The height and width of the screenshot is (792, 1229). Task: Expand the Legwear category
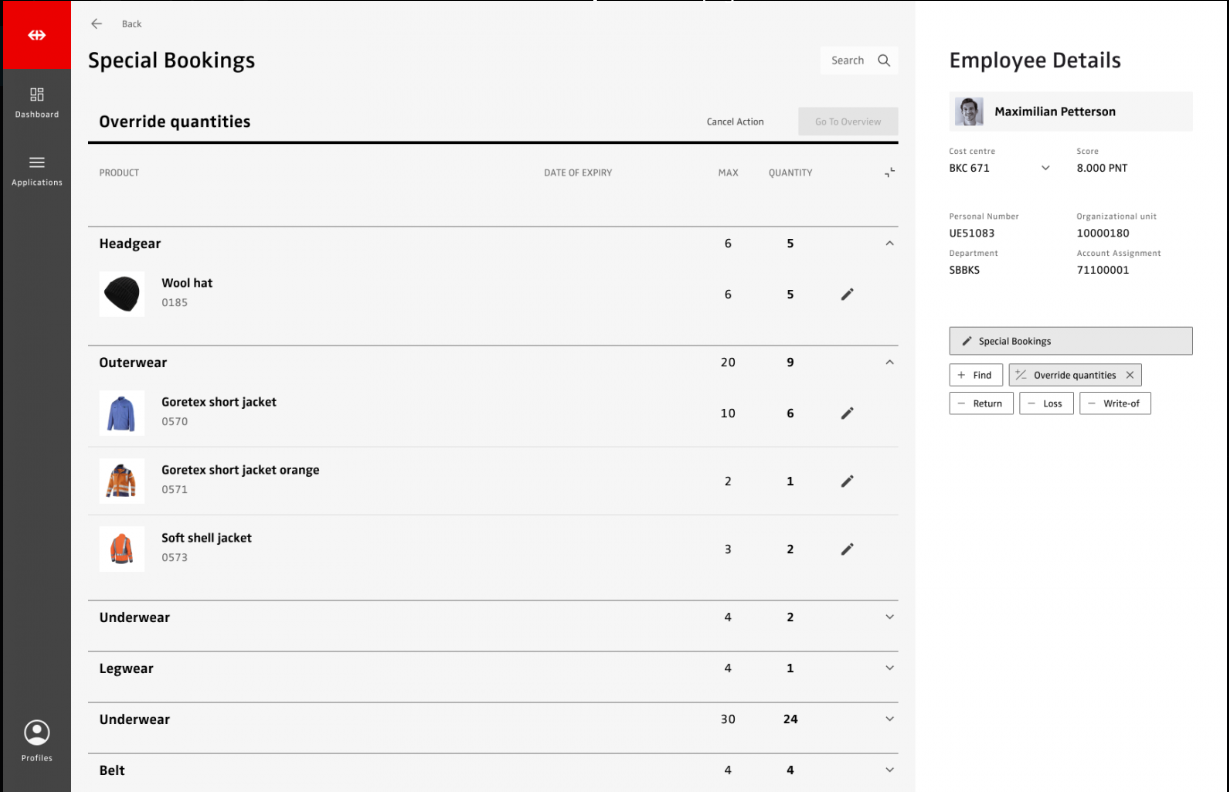tap(889, 668)
